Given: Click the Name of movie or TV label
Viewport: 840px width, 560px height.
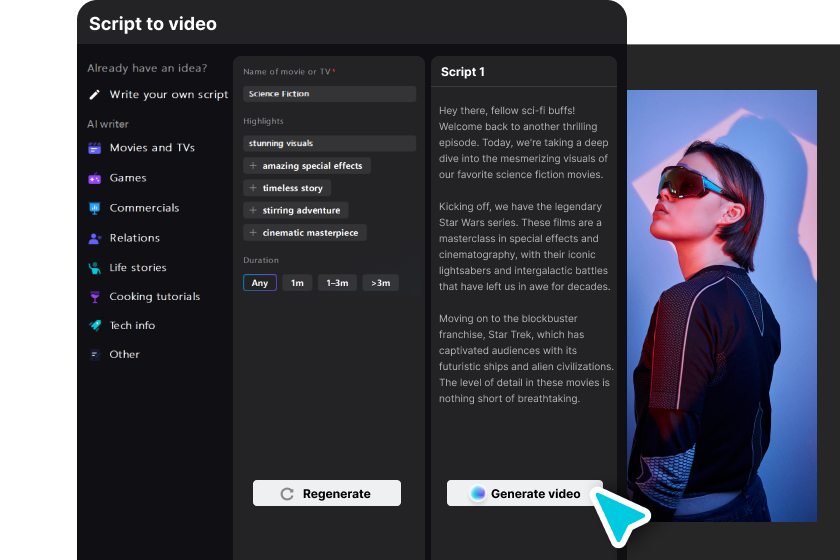Looking at the screenshot, I should 289,72.
